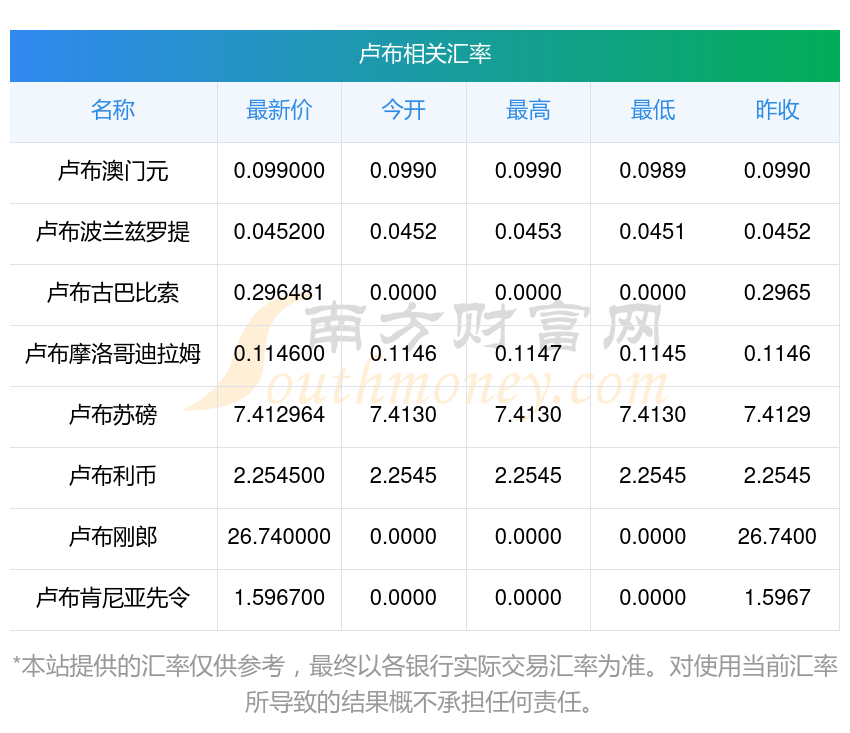Image resolution: width=850 pixels, height=733 pixels.
Task: Open the 卢布波兰兹罗提 currency pair
Action: pos(113,232)
